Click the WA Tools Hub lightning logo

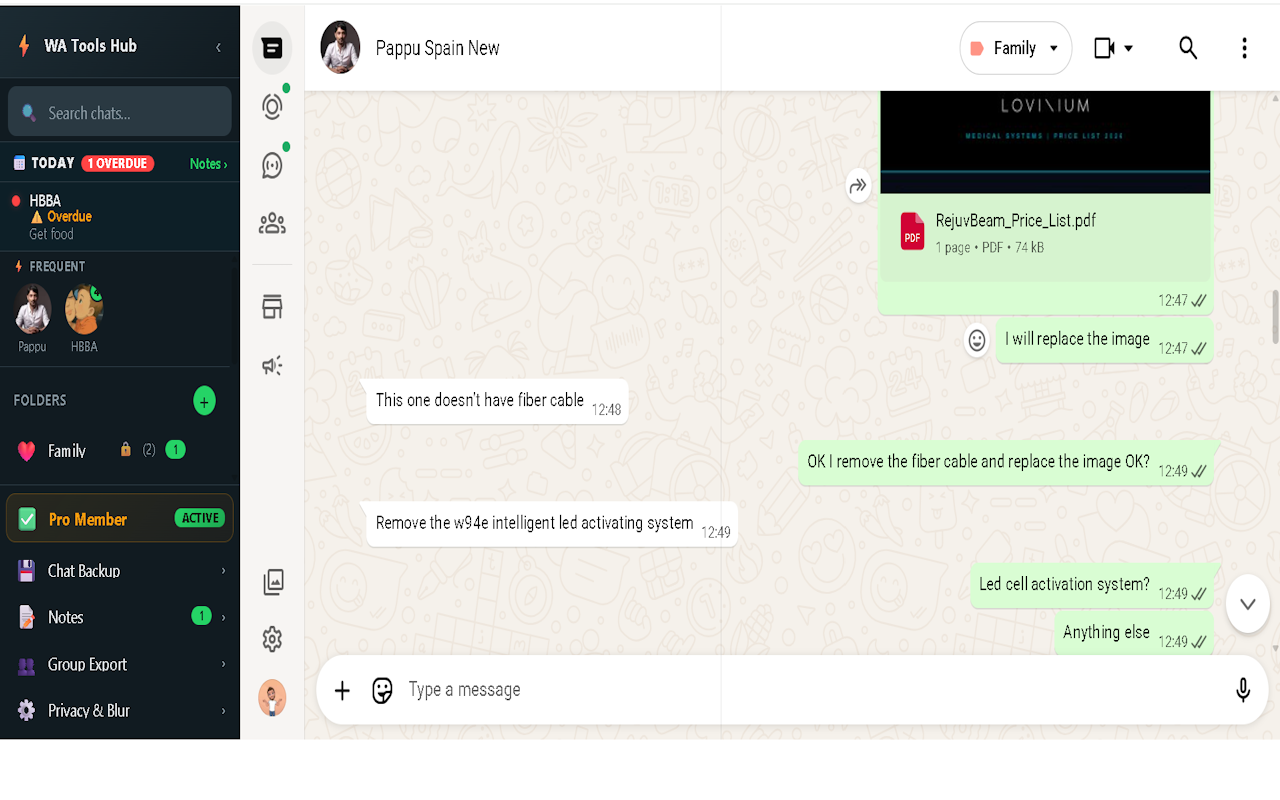coord(25,46)
